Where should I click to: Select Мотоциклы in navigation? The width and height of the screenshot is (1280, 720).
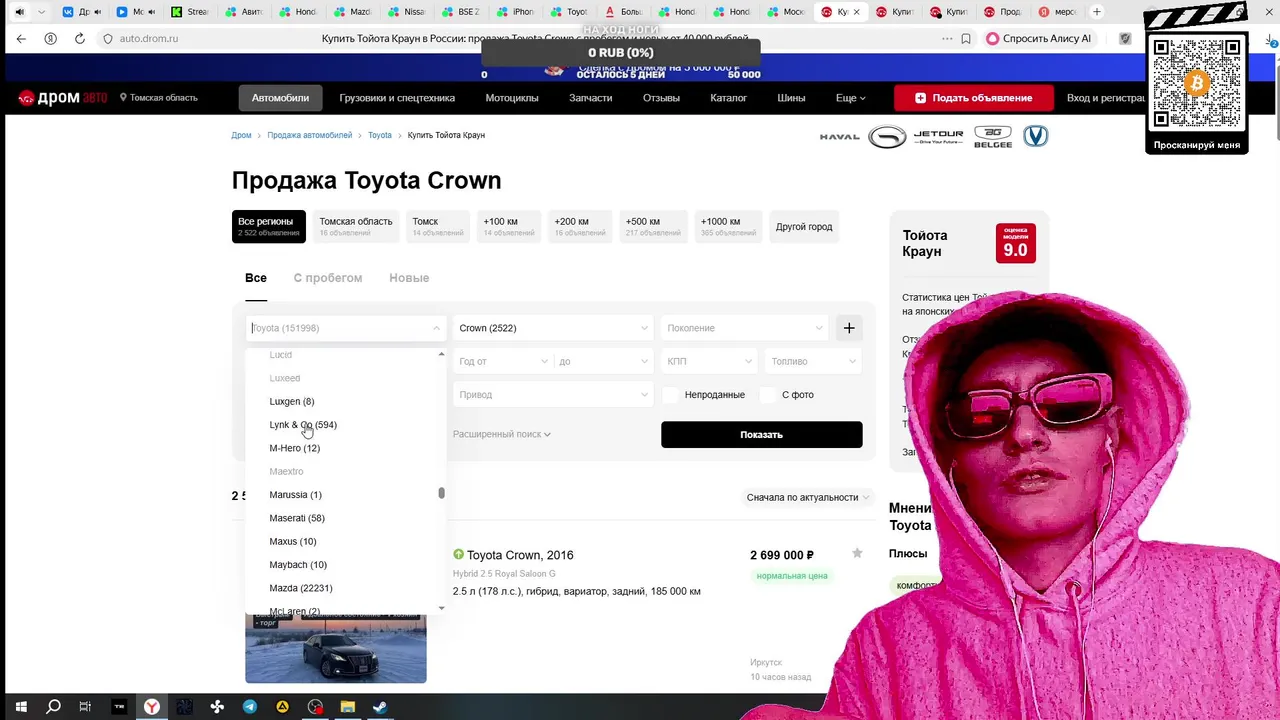point(512,98)
